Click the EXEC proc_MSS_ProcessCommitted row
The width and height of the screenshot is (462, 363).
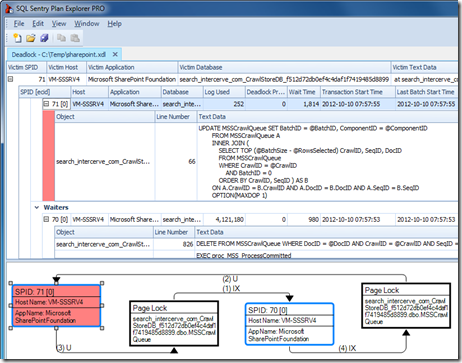[x=243, y=255]
